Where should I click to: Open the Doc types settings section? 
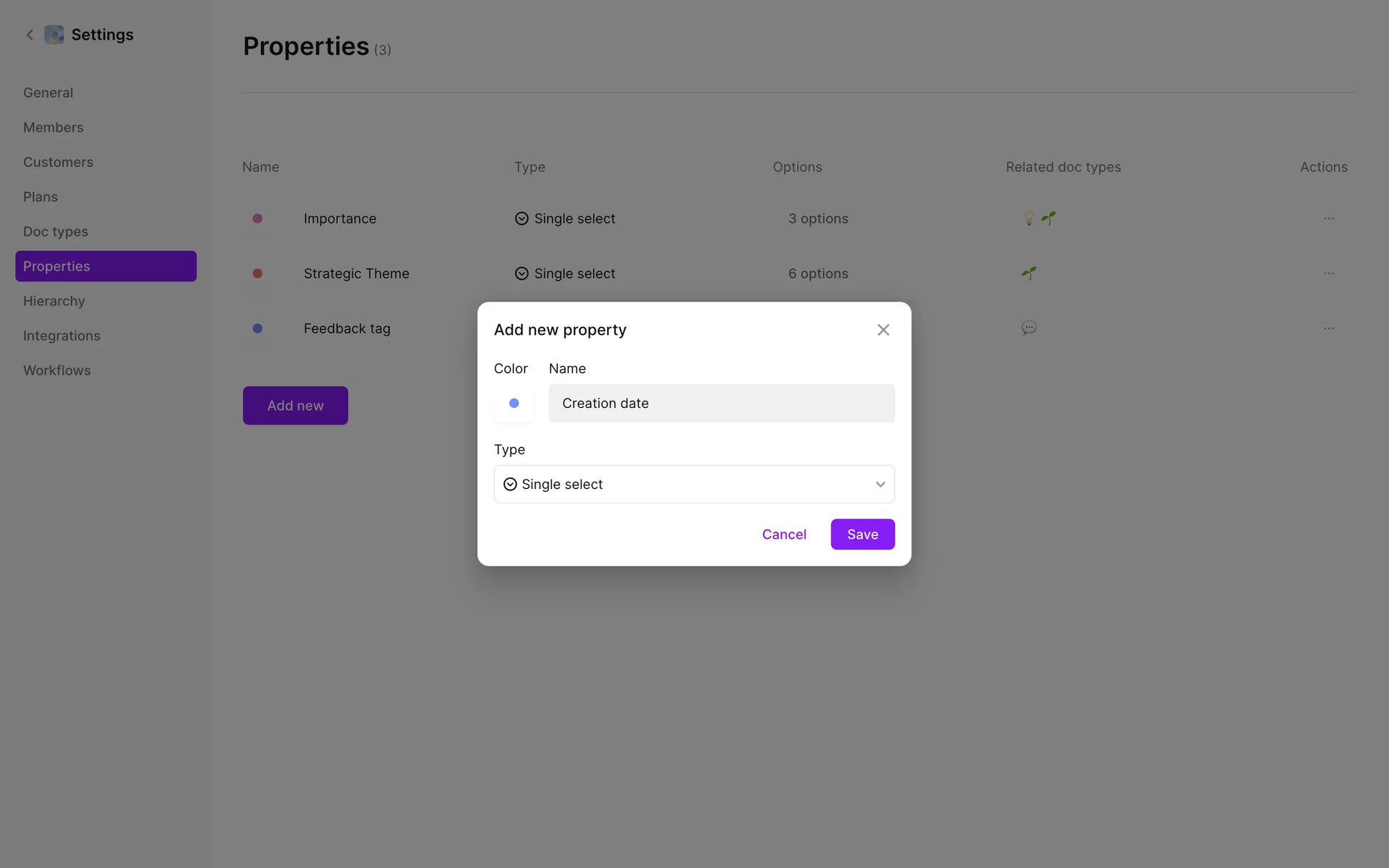(x=56, y=231)
